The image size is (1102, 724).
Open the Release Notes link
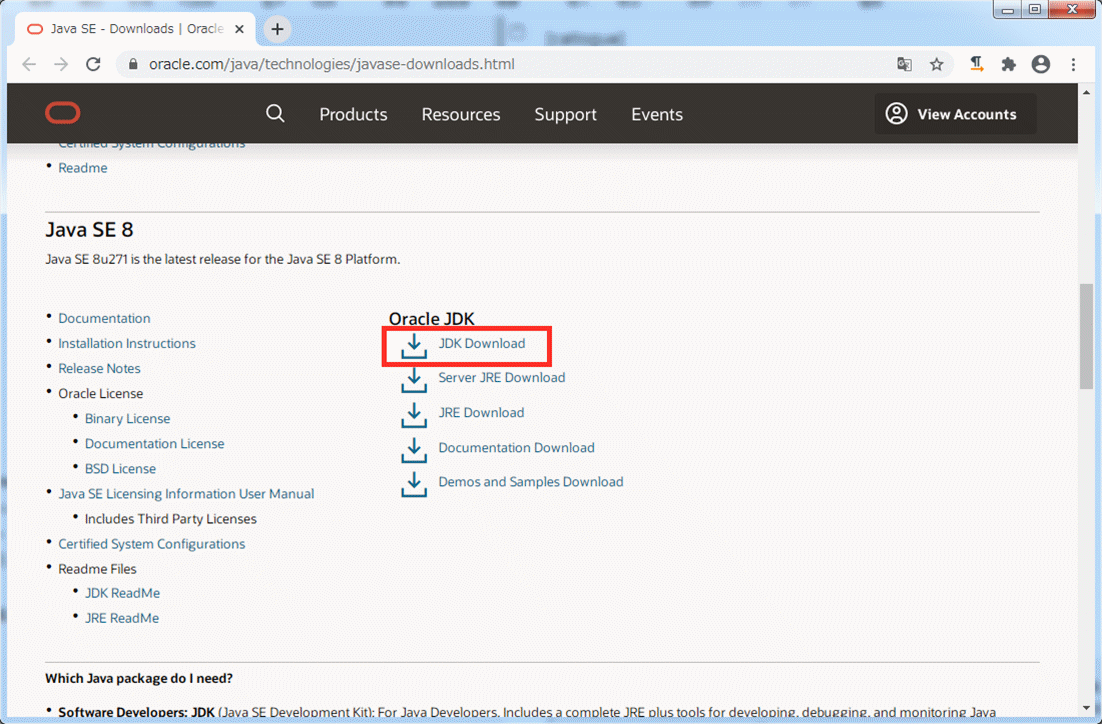pyautogui.click(x=99, y=368)
